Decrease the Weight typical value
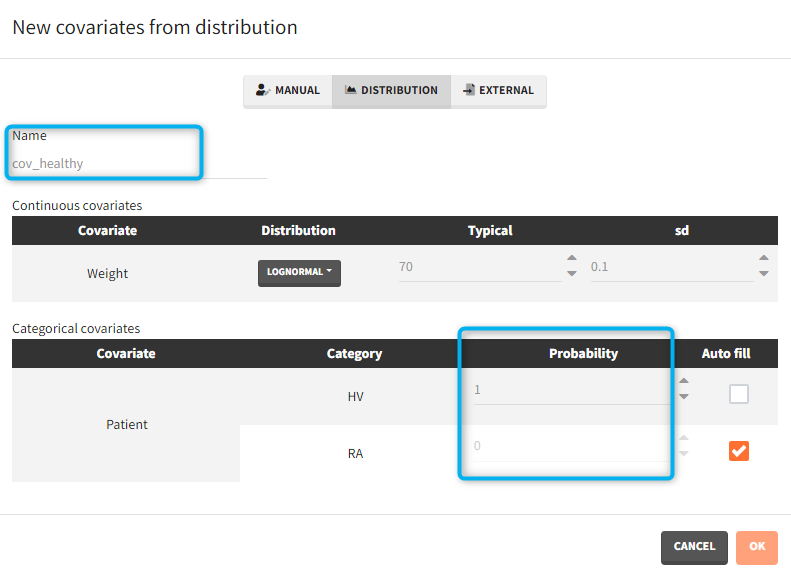The width and height of the screenshot is (791, 578). (572, 274)
